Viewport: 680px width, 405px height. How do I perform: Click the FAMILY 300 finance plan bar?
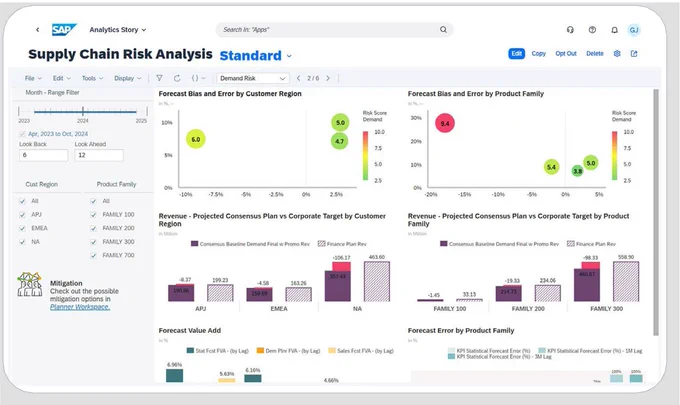click(x=626, y=281)
